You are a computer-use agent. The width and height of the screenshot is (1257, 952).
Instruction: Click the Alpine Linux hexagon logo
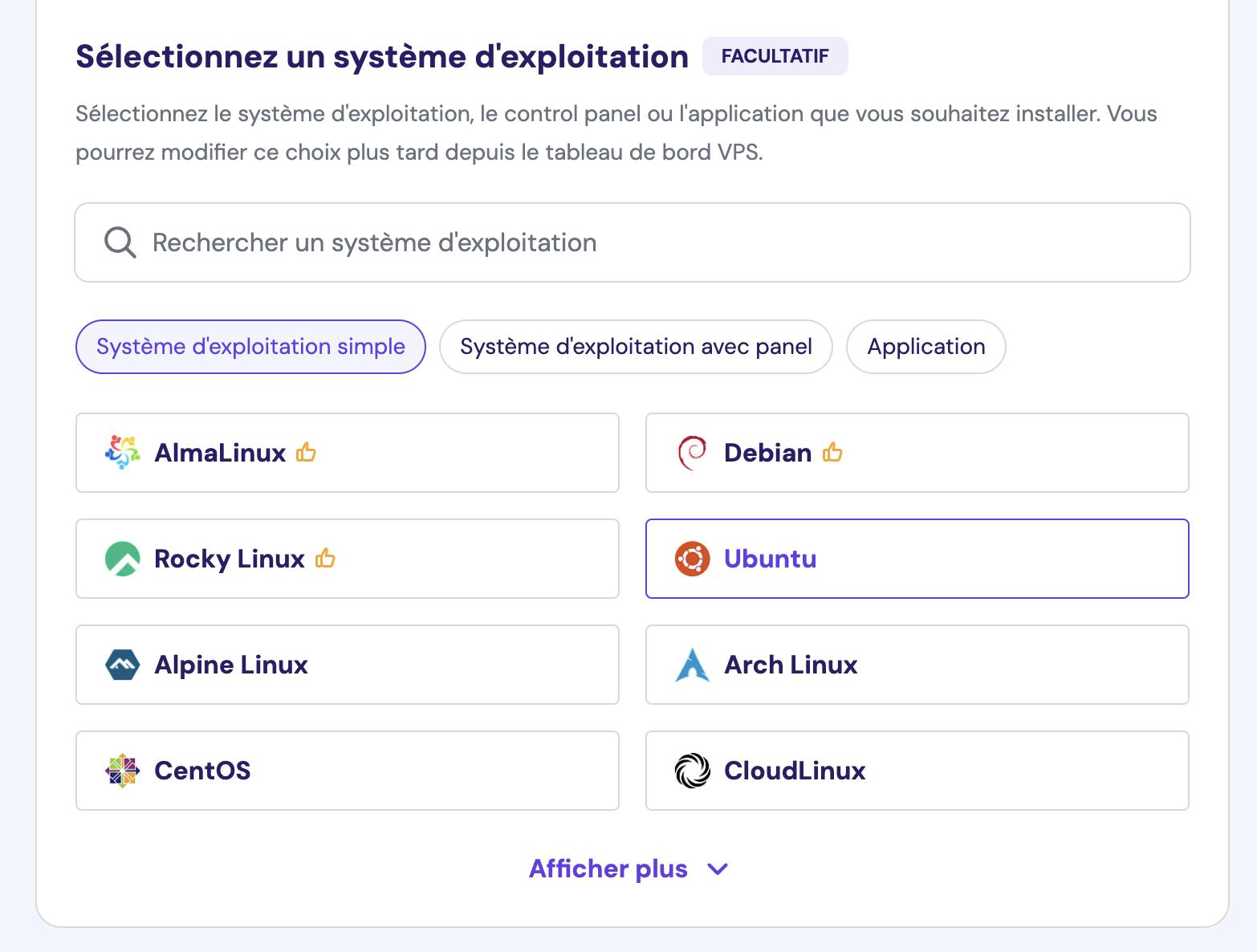(123, 665)
